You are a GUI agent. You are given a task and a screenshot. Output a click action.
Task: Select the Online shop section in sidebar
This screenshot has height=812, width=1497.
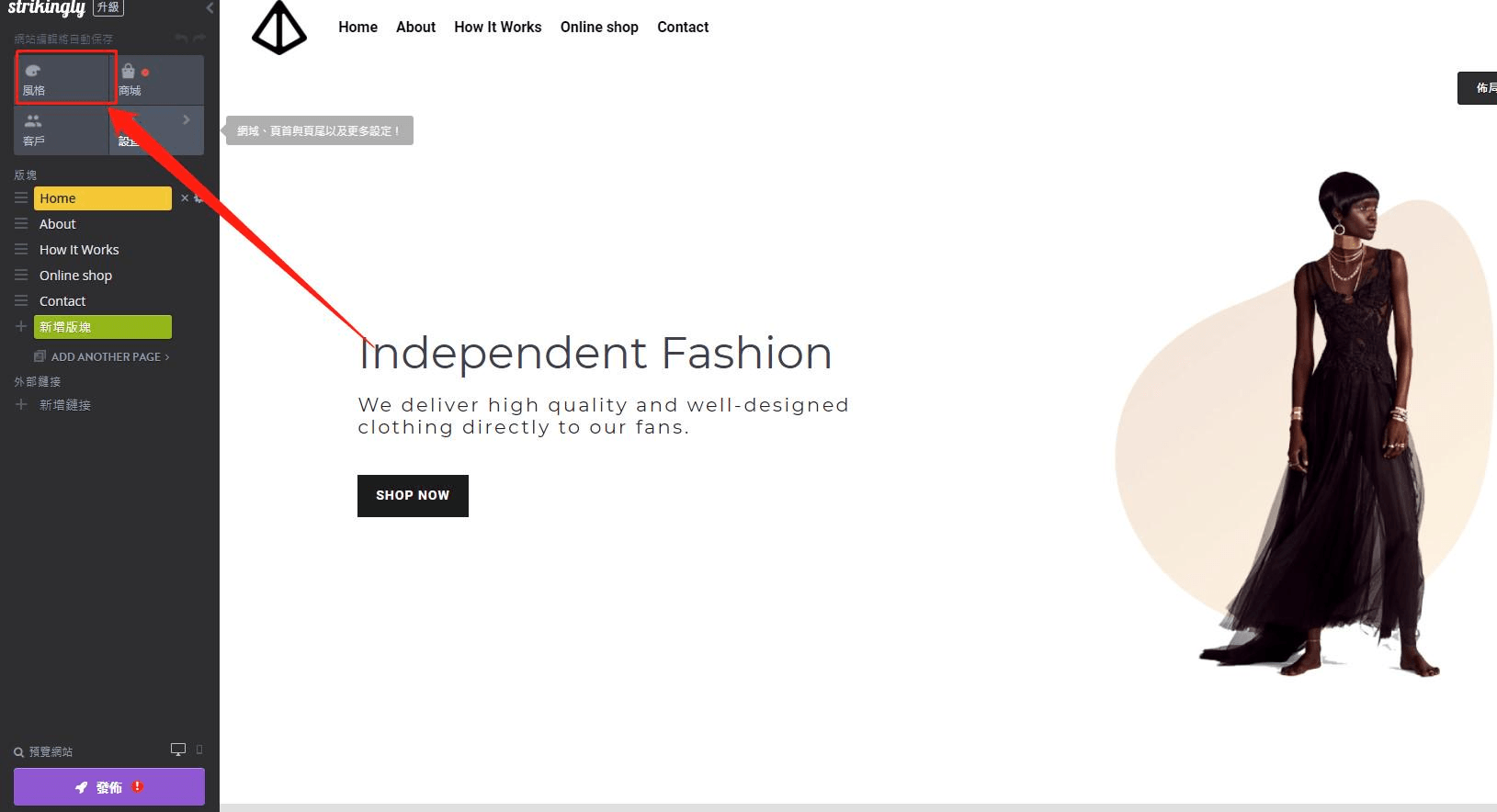pyautogui.click(x=75, y=276)
